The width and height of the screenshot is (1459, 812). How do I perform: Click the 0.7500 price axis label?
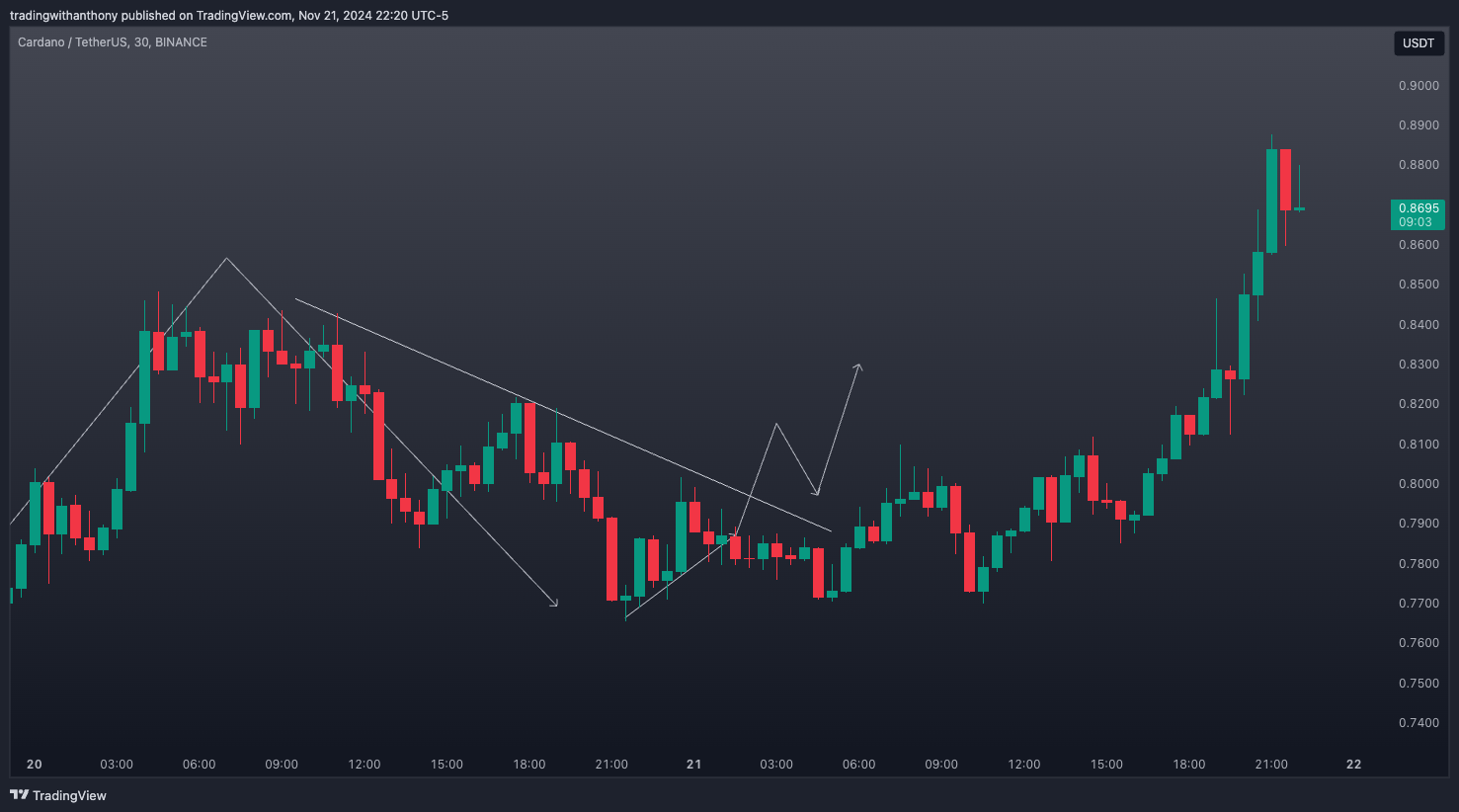pyautogui.click(x=1418, y=684)
